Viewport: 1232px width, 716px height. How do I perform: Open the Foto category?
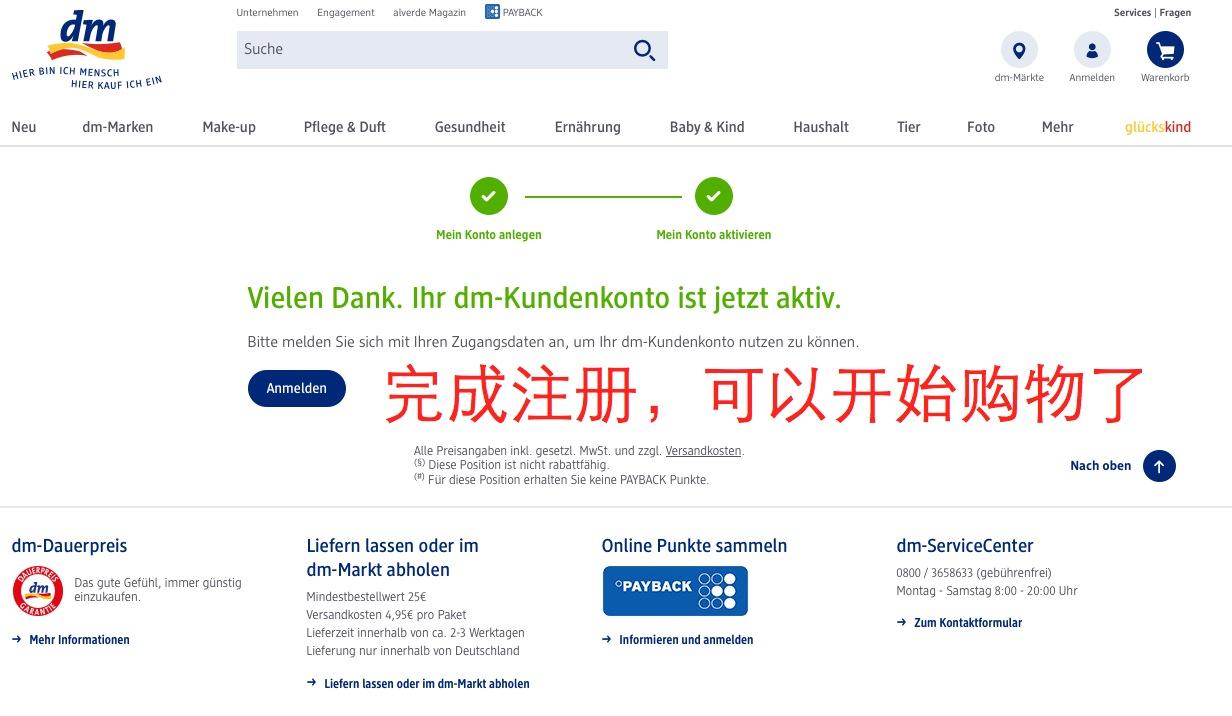pyautogui.click(x=981, y=127)
